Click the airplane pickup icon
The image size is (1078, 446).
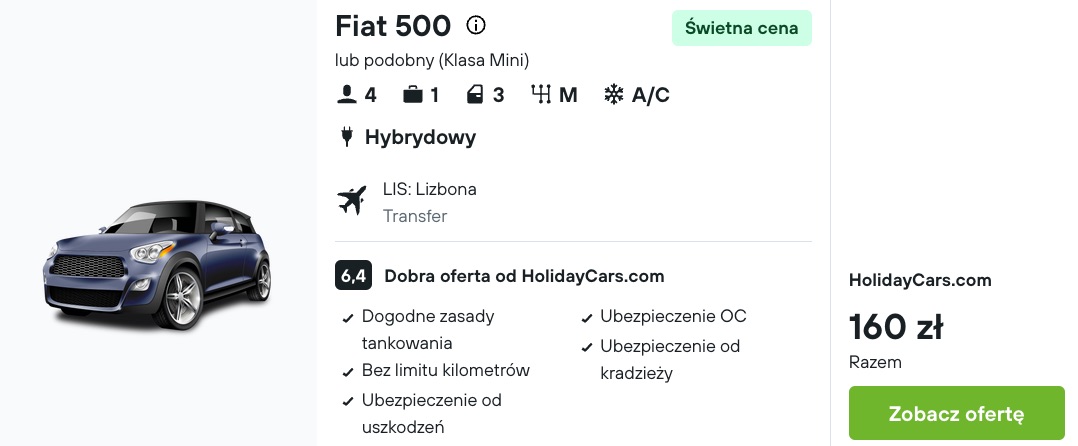click(351, 201)
